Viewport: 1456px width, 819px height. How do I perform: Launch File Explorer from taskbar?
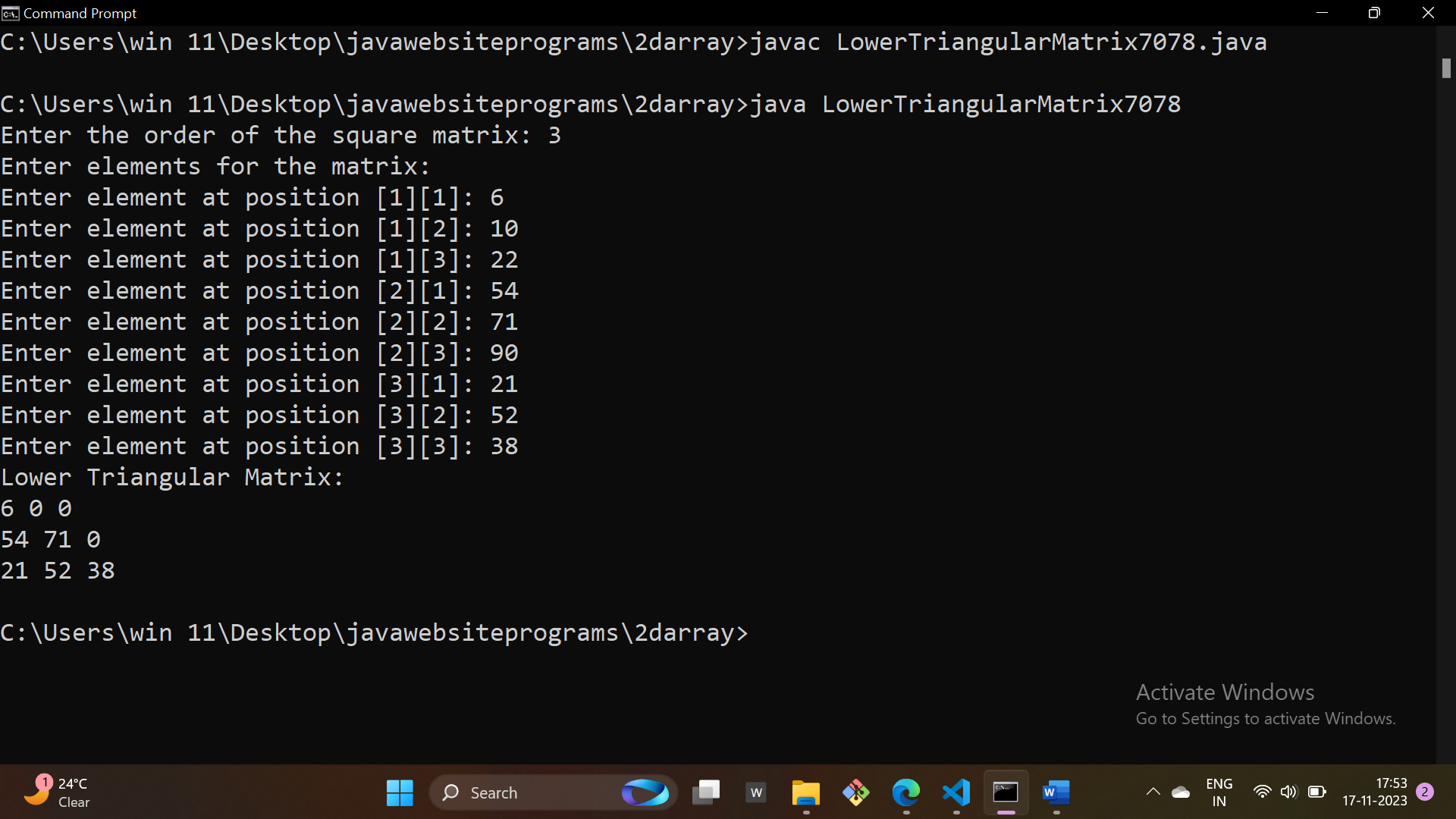tap(805, 792)
